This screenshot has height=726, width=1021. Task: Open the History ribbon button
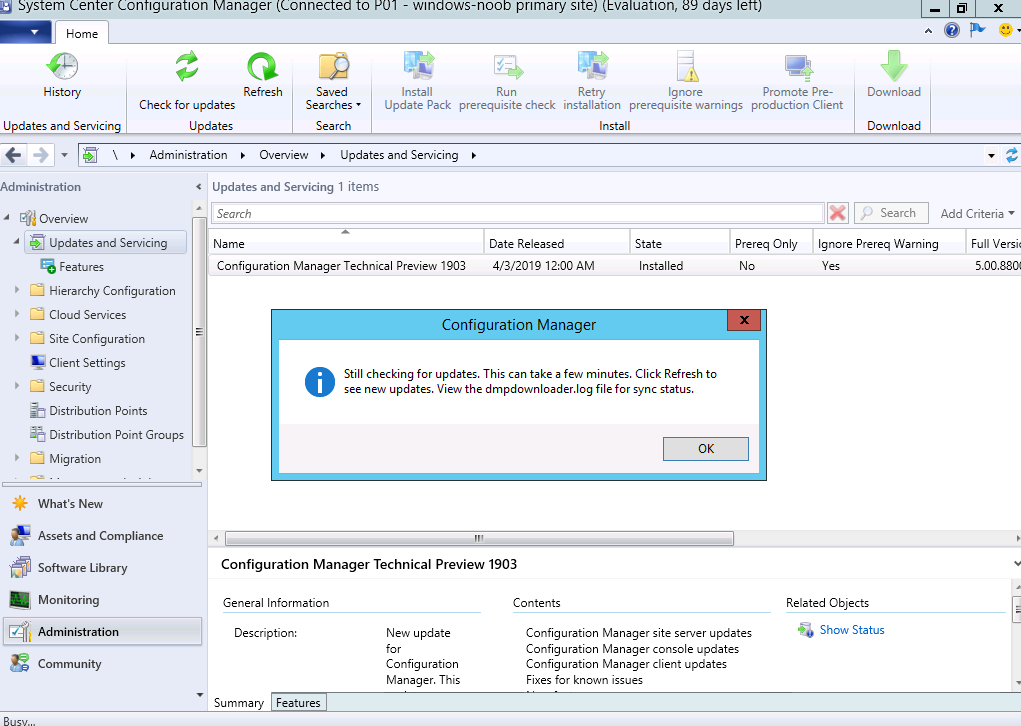coord(62,75)
